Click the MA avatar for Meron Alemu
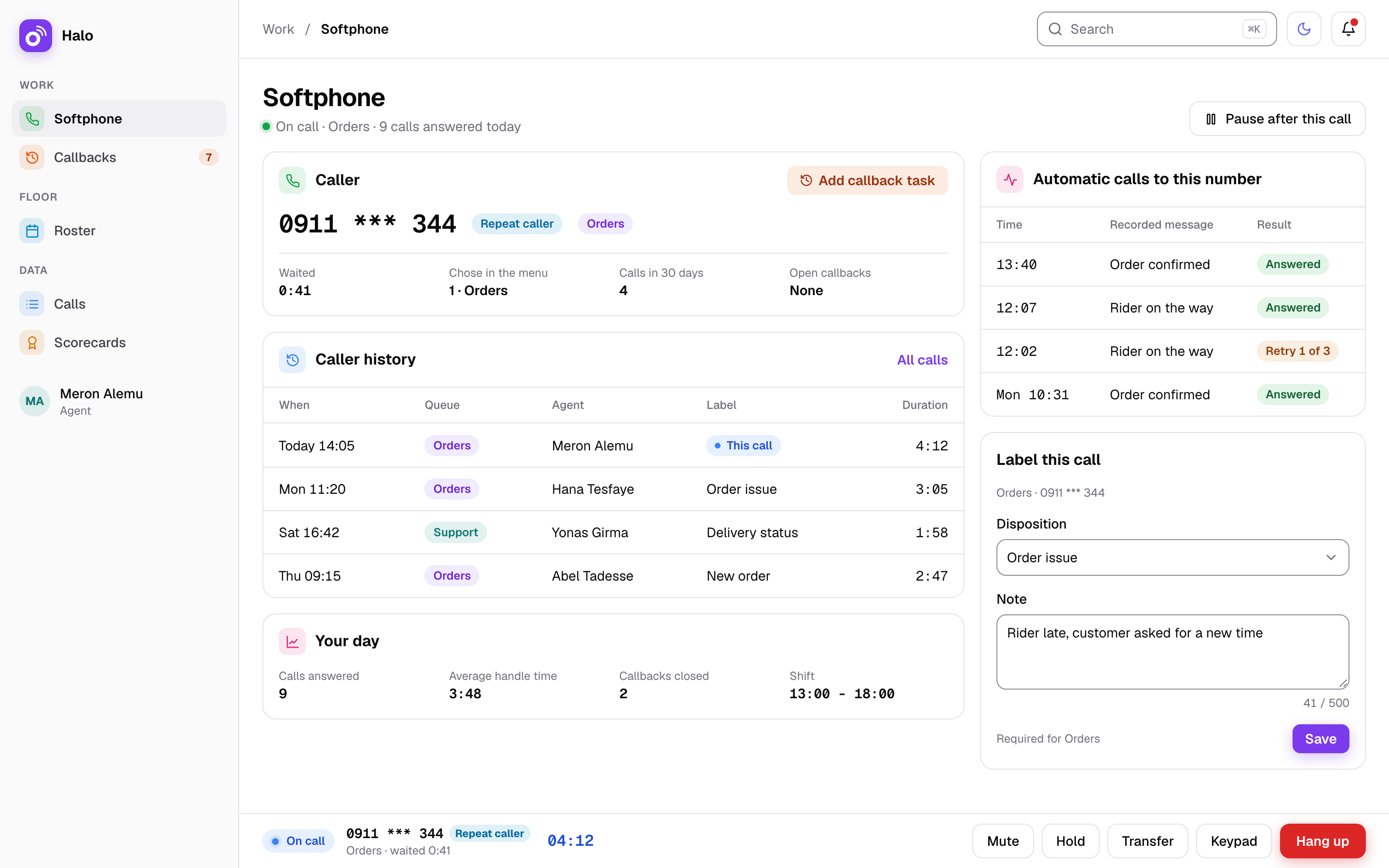Viewport: 1389px width, 868px height. (34, 401)
